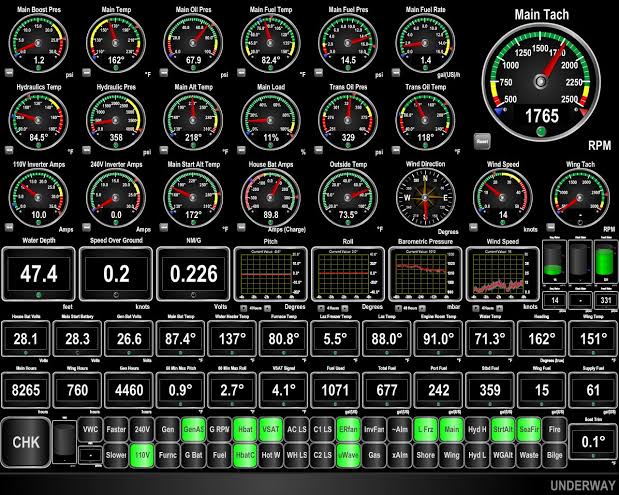Open the Main Oil Pres gauge
This screenshot has height=495, width=619.
pyautogui.click(x=193, y=43)
